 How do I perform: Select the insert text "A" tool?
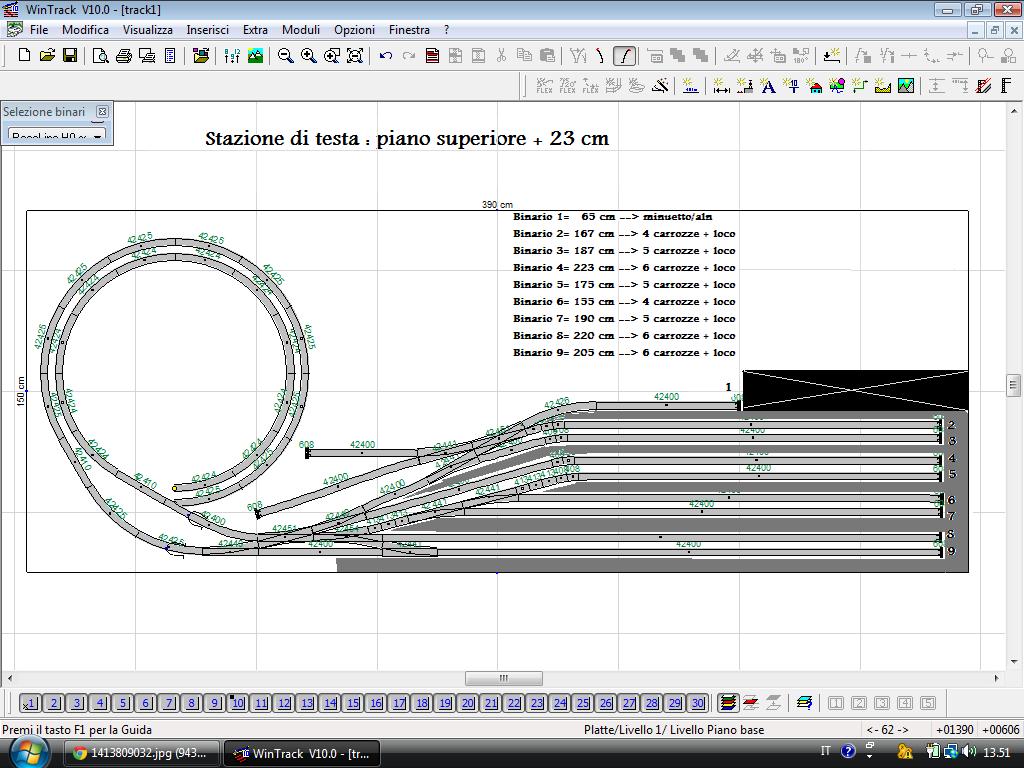[x=768, y=86]
